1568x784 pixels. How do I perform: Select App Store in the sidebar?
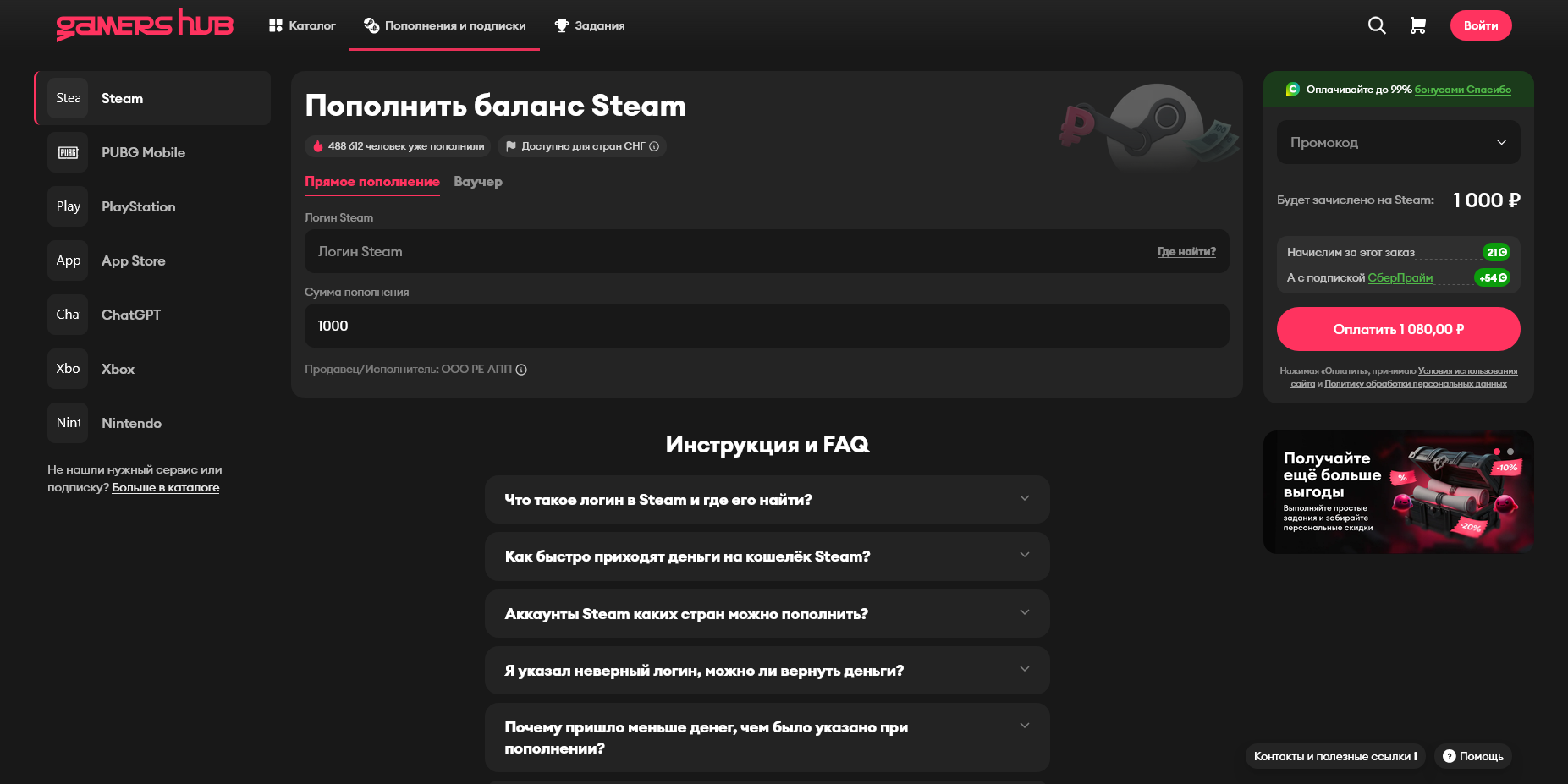point(152,260)
